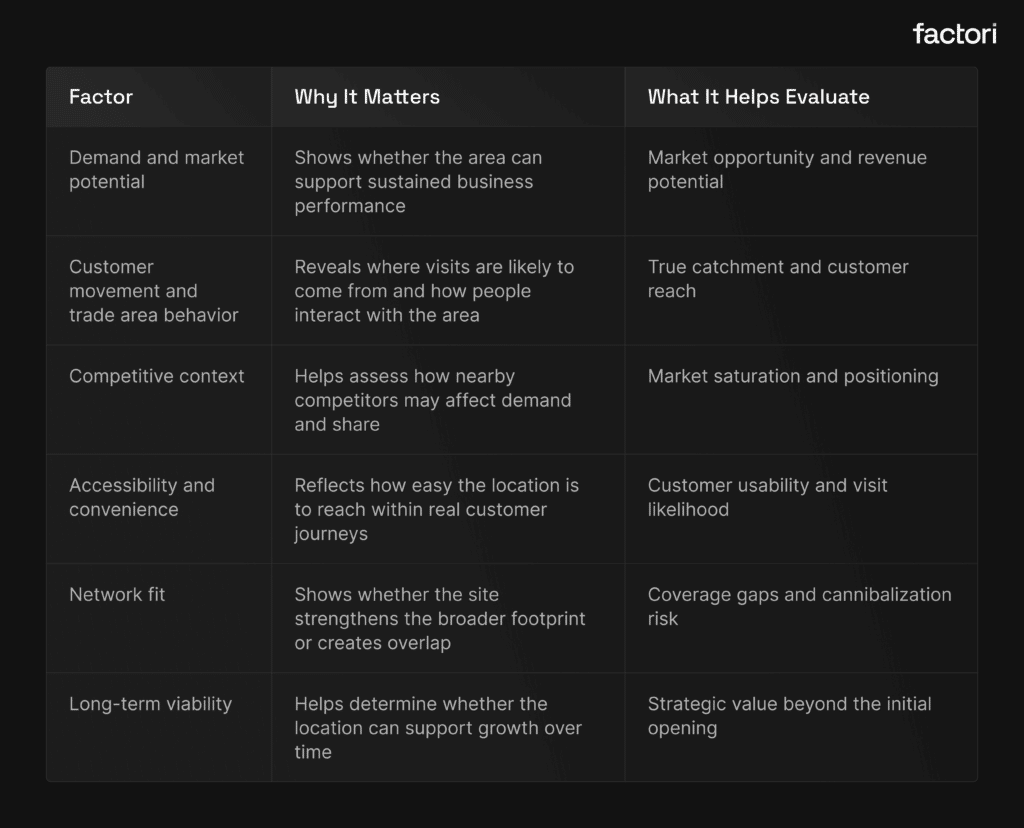Select the "True catchment and customer reach" cell

[x=778, y=279]
